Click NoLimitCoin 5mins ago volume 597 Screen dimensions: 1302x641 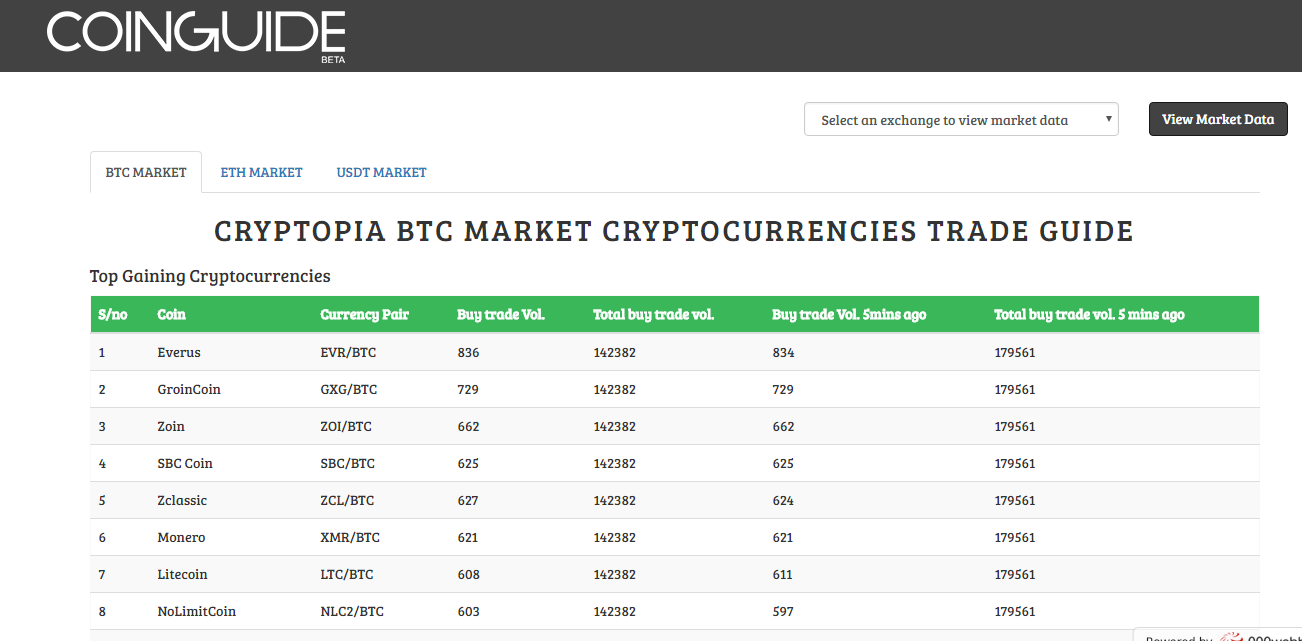point(783,611)
